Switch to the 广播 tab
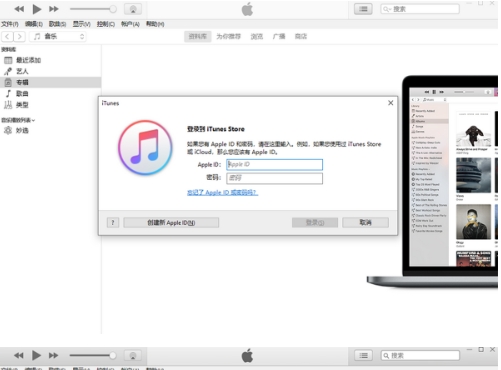The width and height of the screenshot is (501, 370). coord(279,36)
